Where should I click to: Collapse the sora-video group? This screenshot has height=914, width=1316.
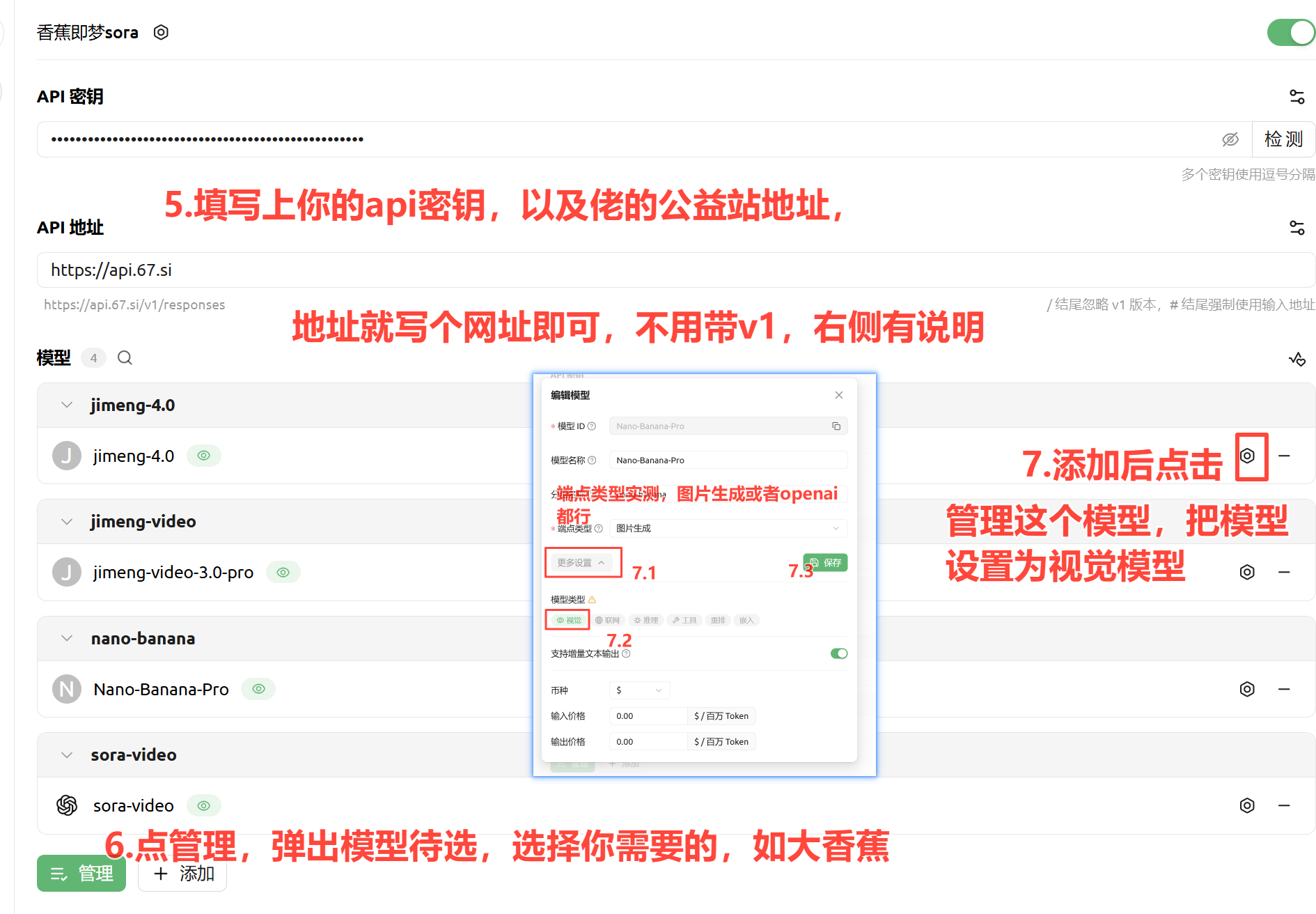click(x=67, y=754)
